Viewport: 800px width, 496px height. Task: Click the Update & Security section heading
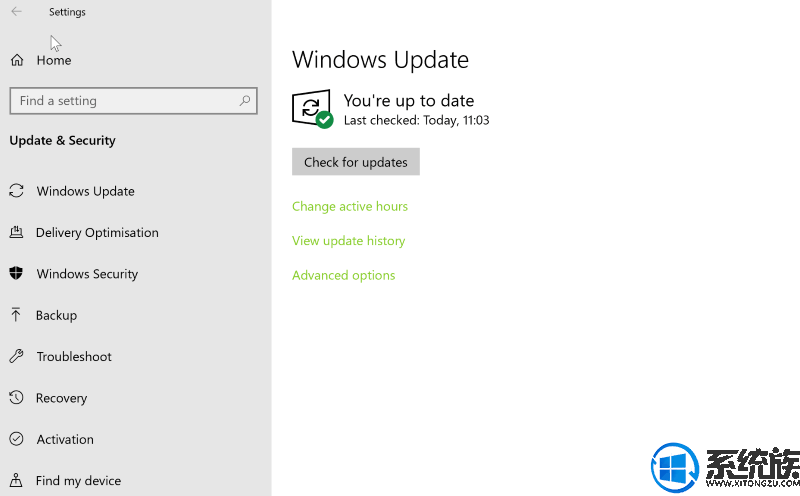(x=62, y=140)
